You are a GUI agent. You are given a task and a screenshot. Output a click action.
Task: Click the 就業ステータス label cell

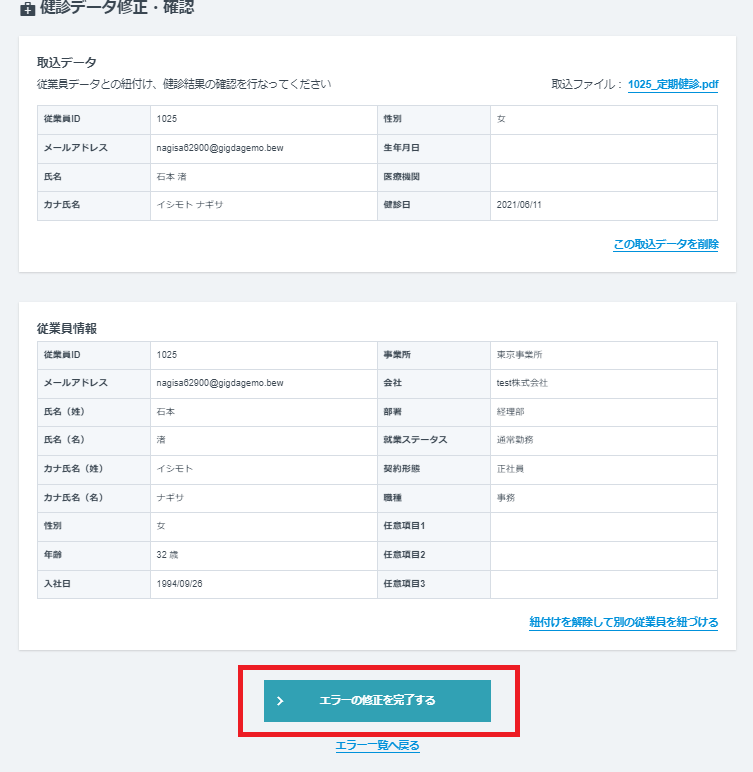click(434, 440)
